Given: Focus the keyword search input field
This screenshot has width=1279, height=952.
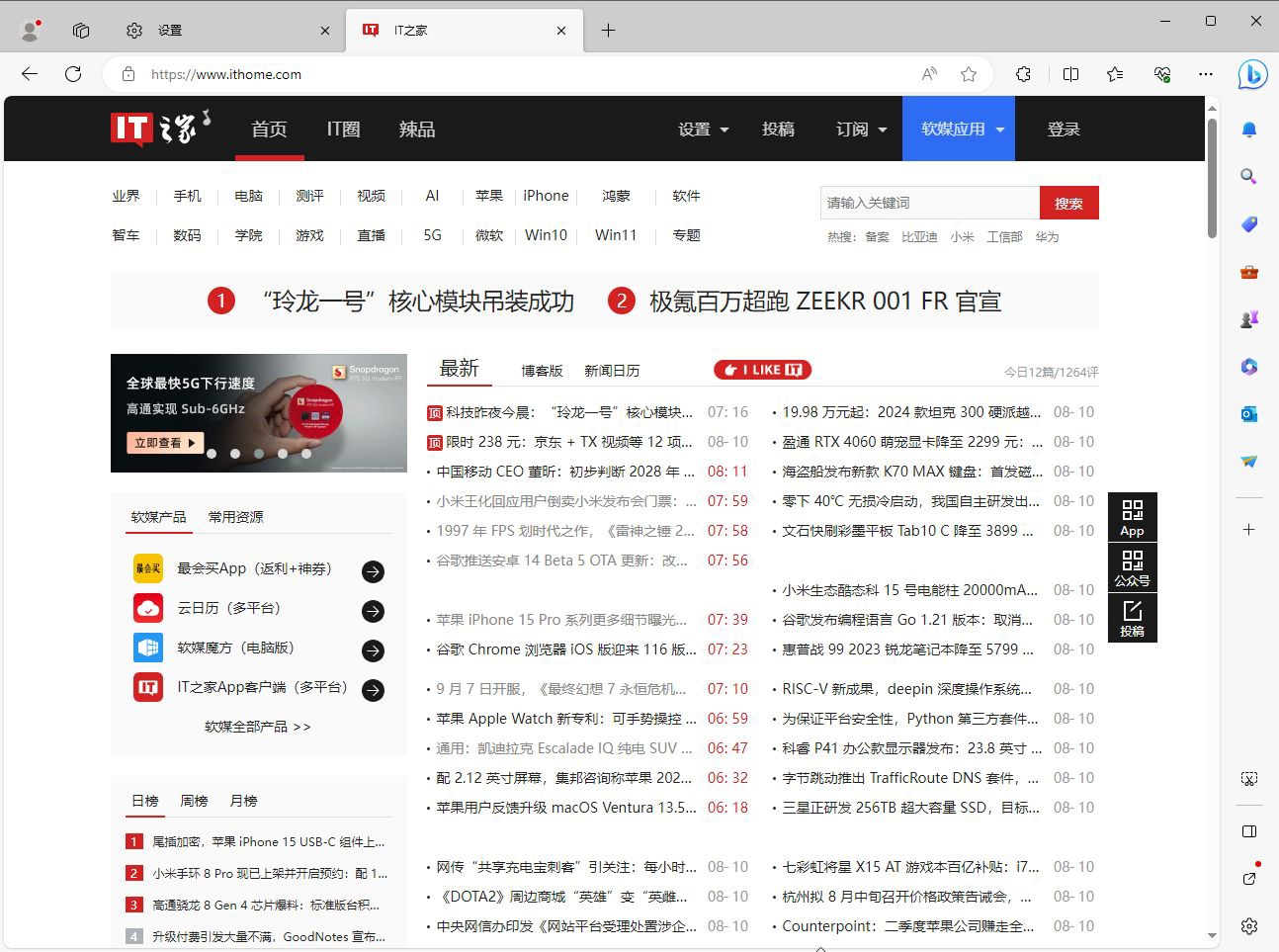Looking at the screenshot, I should pyautogui.click(x=930, y=203).
